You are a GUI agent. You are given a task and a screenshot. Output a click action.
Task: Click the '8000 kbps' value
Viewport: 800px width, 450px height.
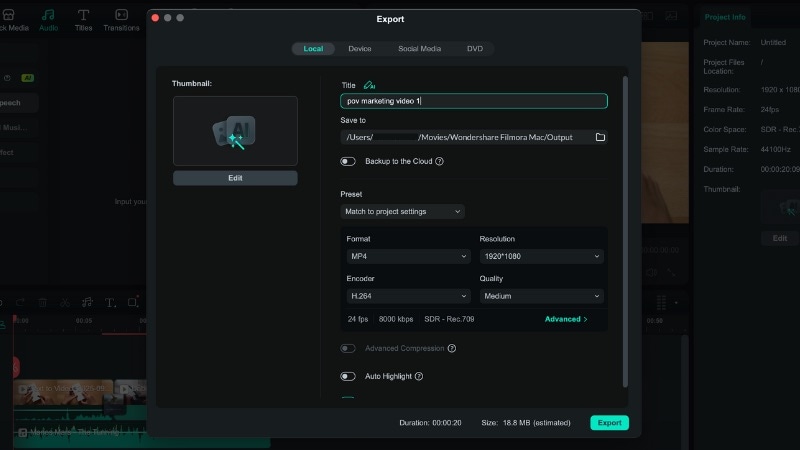pos(396,319)
